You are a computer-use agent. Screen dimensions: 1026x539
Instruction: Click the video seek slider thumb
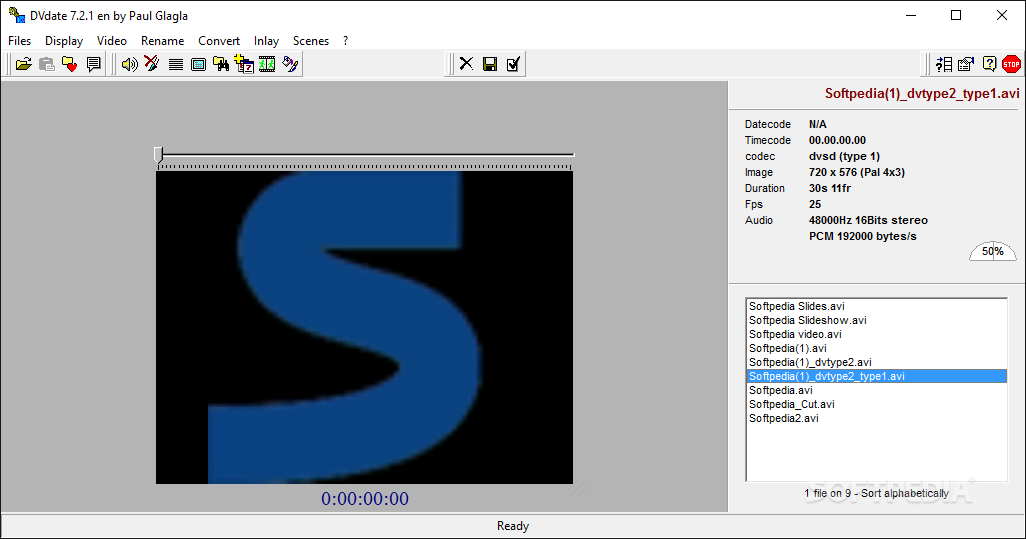pyautogui.click(x=158, y=154)
